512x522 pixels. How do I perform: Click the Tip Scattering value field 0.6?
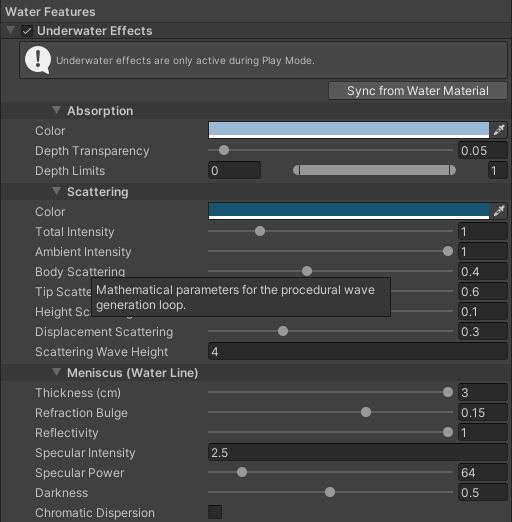coord(483,291)
